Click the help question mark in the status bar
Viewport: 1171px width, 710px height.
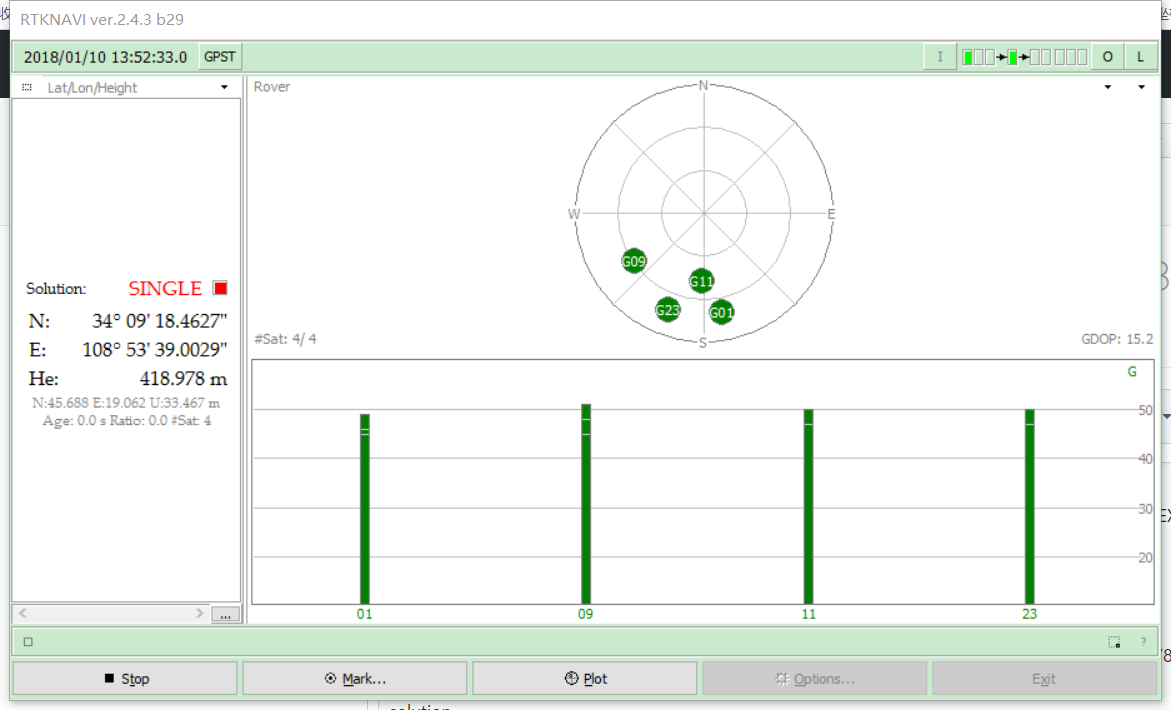click(1144, 641)
